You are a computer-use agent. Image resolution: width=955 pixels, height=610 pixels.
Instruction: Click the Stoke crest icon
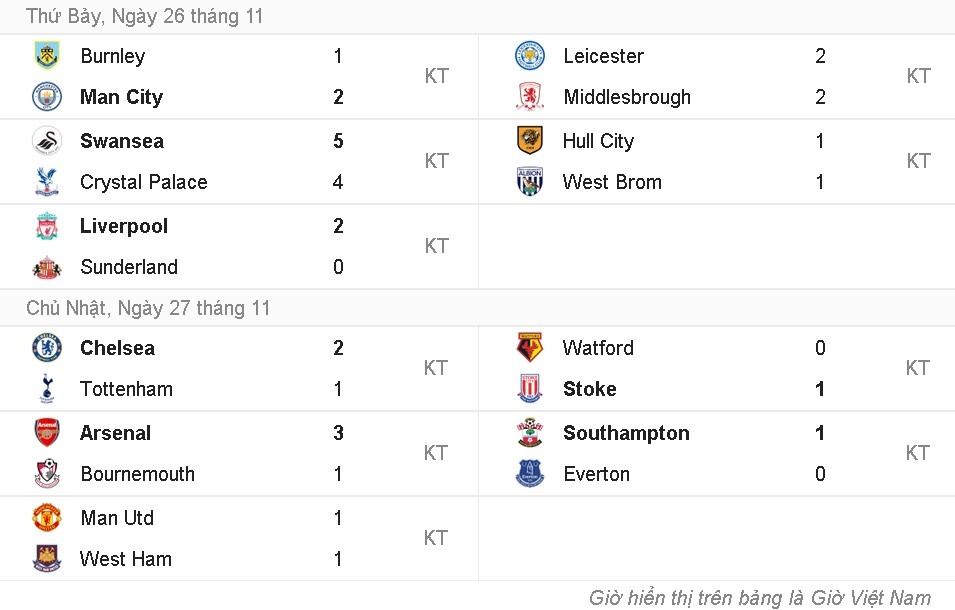(x=528, y=388)
